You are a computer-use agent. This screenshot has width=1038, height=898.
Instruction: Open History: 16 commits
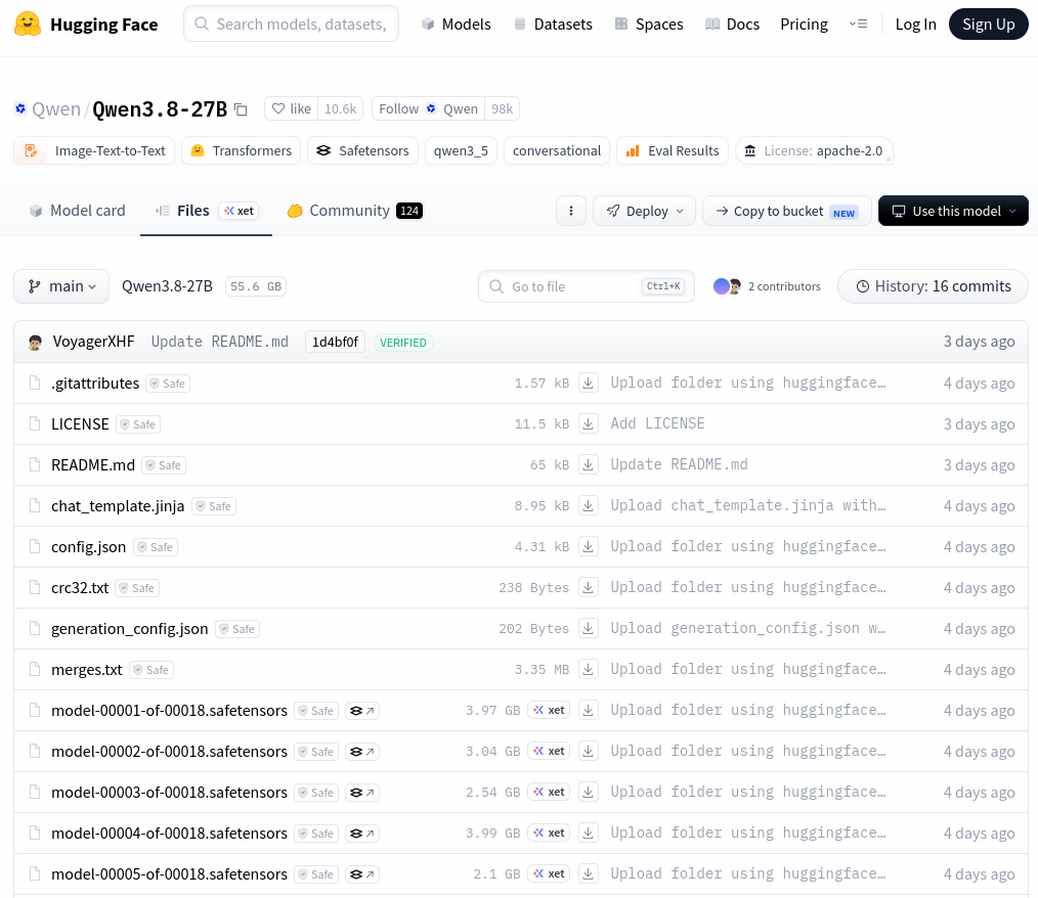pos(933,287)
